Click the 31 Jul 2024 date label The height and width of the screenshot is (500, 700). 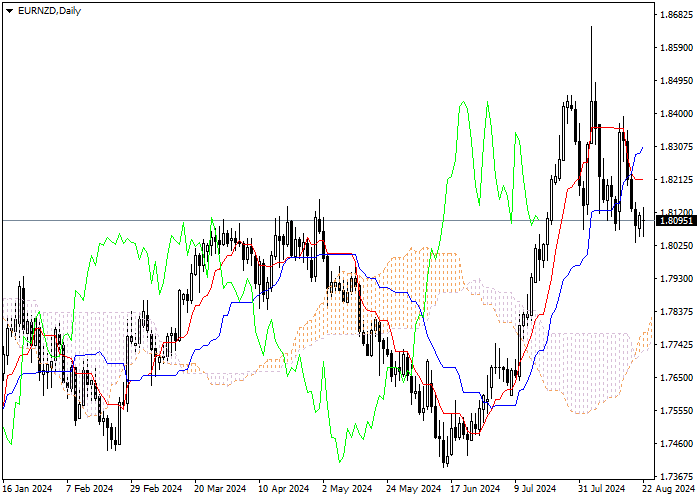tap(601, 489)
